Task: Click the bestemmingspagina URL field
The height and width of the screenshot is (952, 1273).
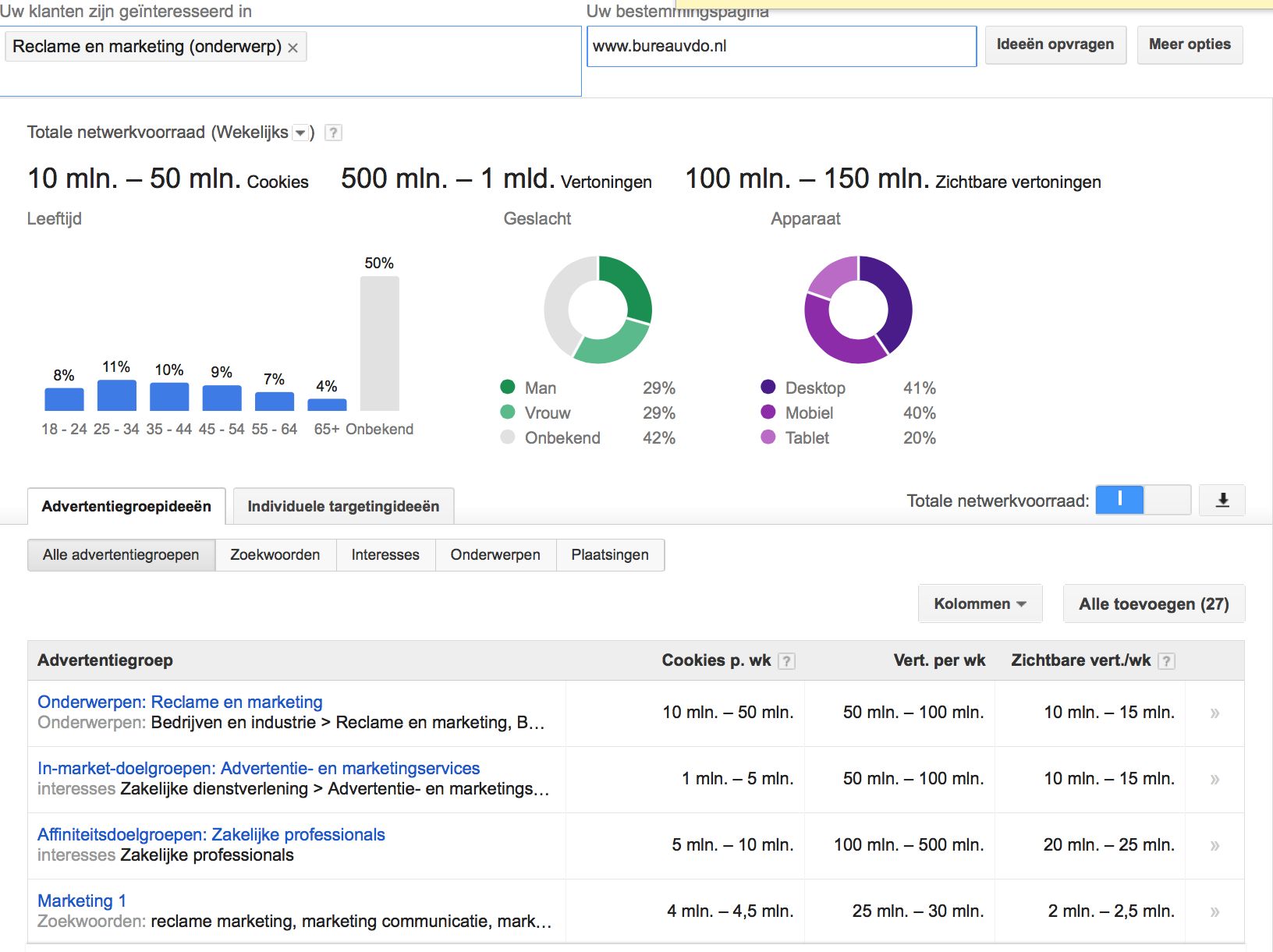Action: pyautogui.click(x=782, y=46)
